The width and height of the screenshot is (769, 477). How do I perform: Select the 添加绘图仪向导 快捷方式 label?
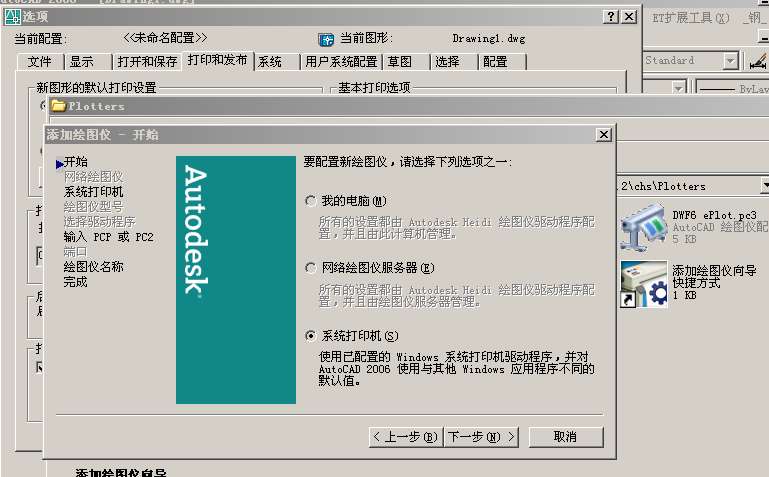(714, 276)
